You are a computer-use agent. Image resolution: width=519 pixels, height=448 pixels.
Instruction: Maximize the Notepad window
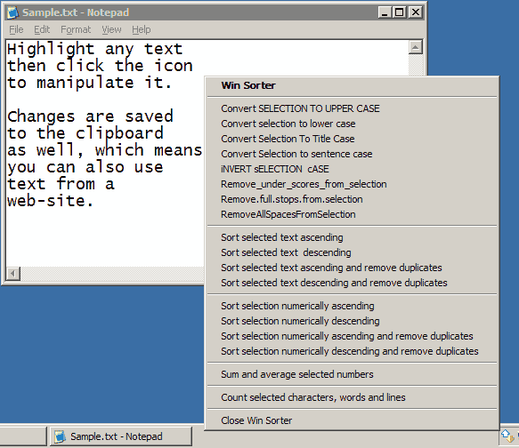pos(399,12)
